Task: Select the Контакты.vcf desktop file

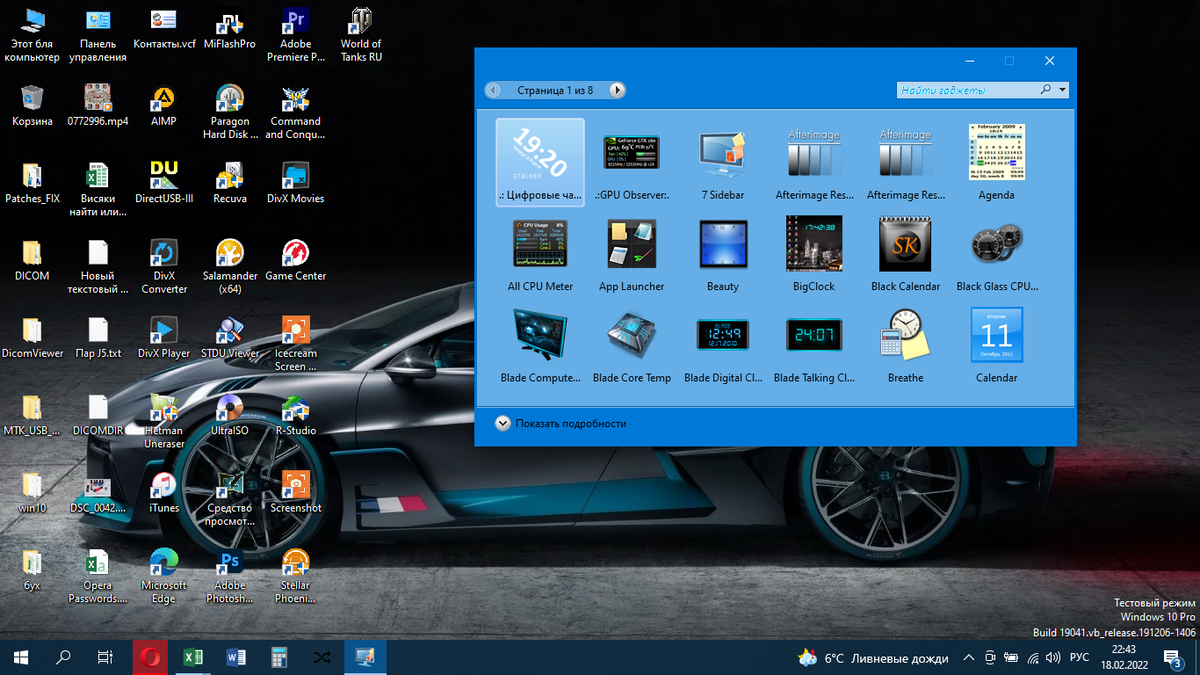Action: pyautogui.click(x=164, y=30)
